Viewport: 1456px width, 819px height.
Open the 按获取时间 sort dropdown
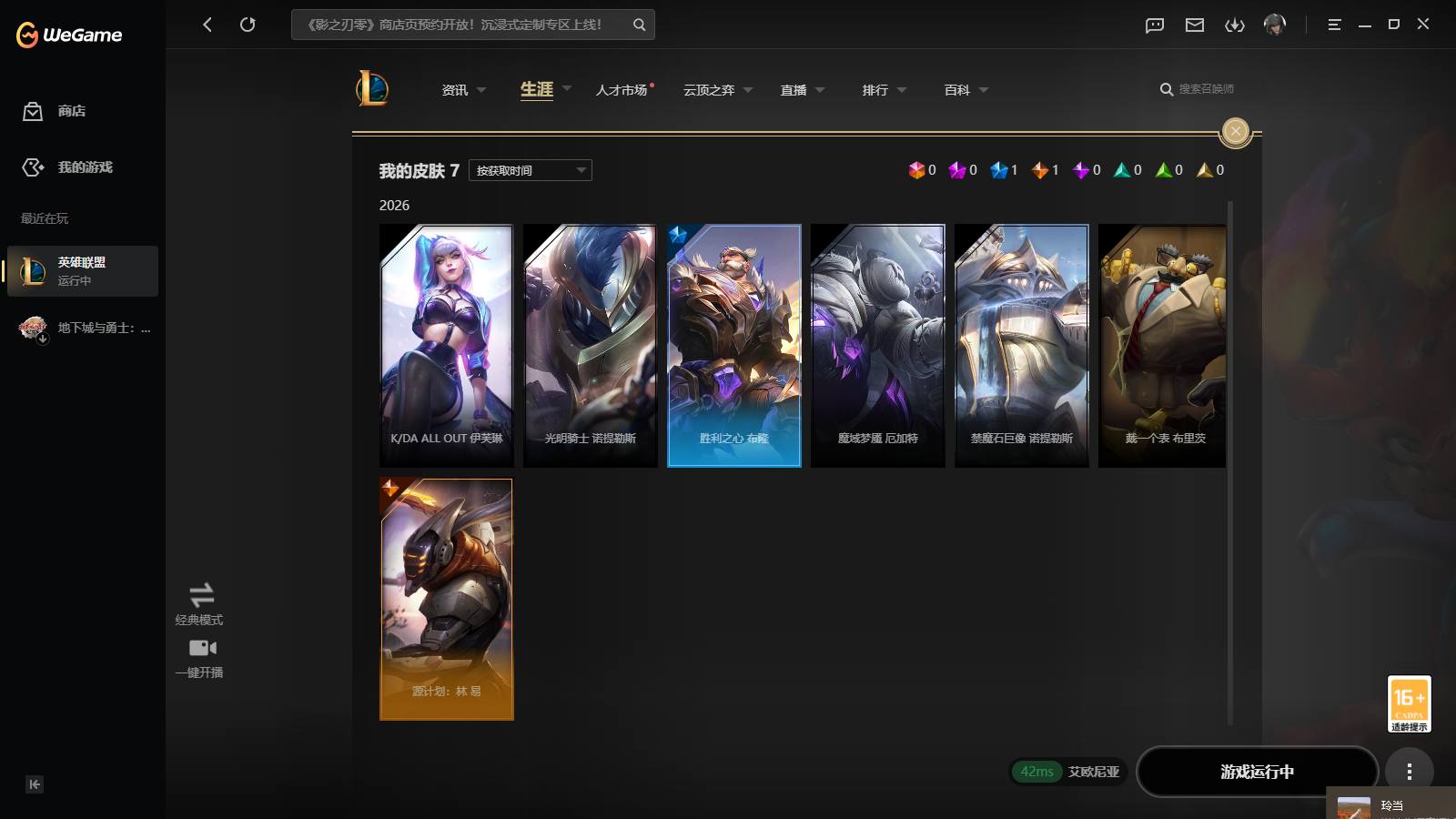[x=531, y=170]
